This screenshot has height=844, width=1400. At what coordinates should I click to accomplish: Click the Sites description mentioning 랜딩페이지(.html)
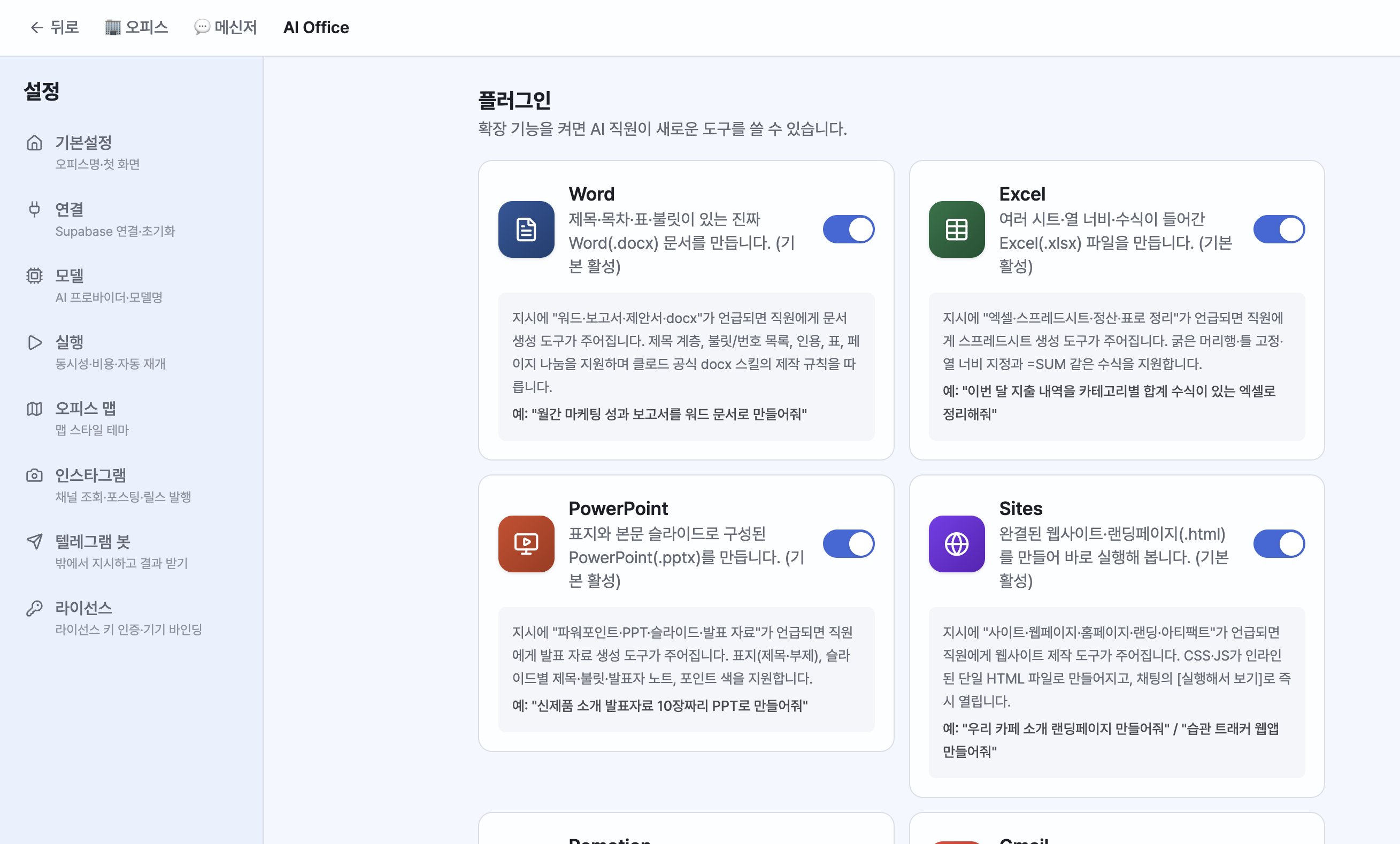[x=1114, y=557]
